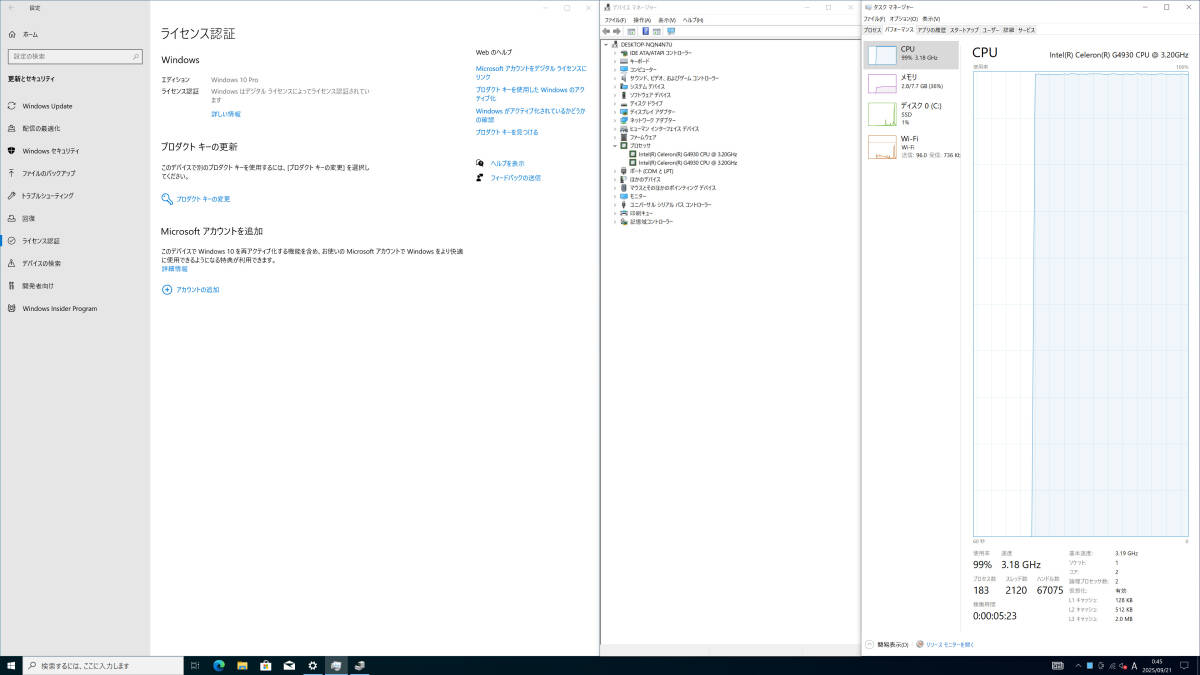
Task: Collapse the DESKTOP-NQN4N7U root node
Action: tap(606, 45)
